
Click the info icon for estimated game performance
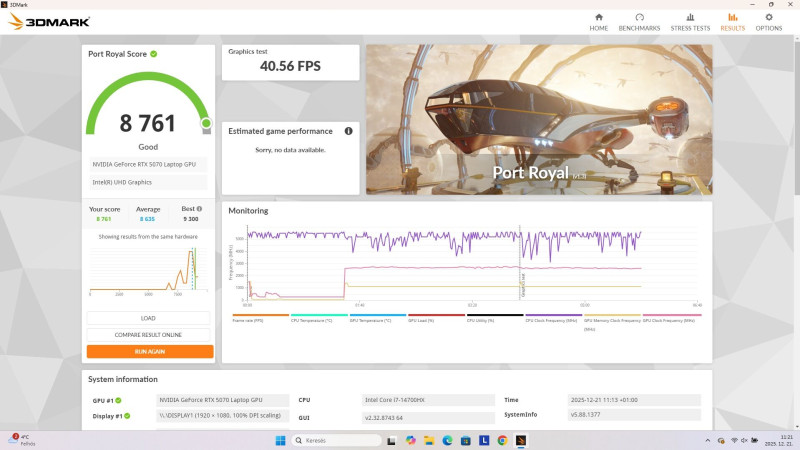pyautogui.click(x=348, y=131)
